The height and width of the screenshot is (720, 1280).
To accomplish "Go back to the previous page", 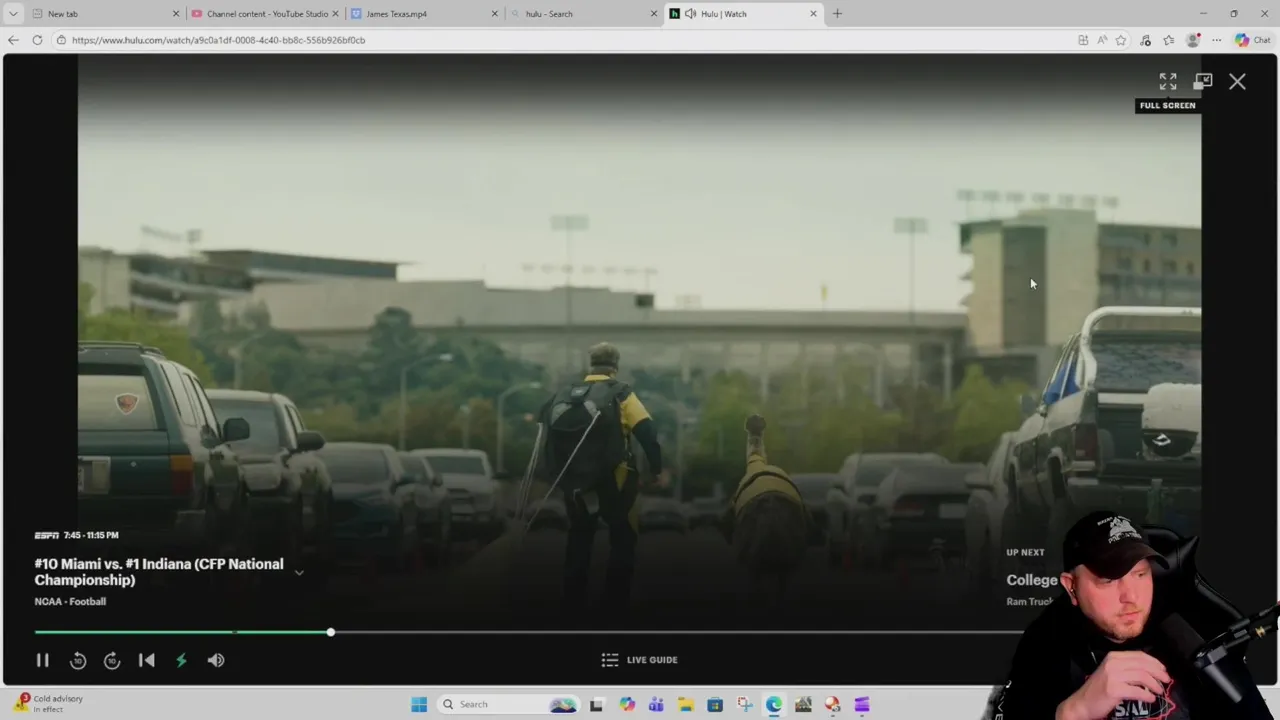I will [13, 40].
